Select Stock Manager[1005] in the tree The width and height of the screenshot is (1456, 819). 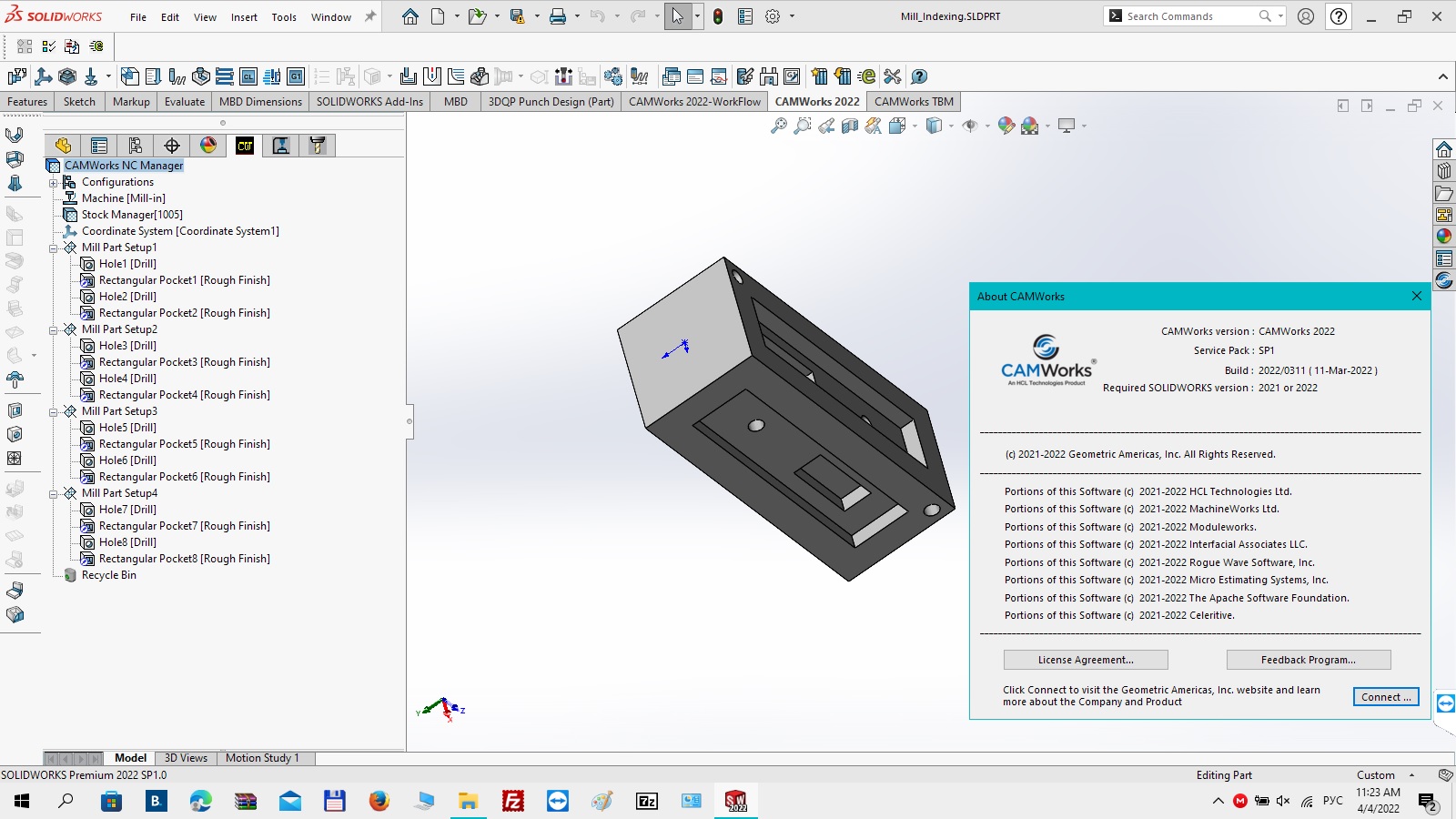point(132,215)
